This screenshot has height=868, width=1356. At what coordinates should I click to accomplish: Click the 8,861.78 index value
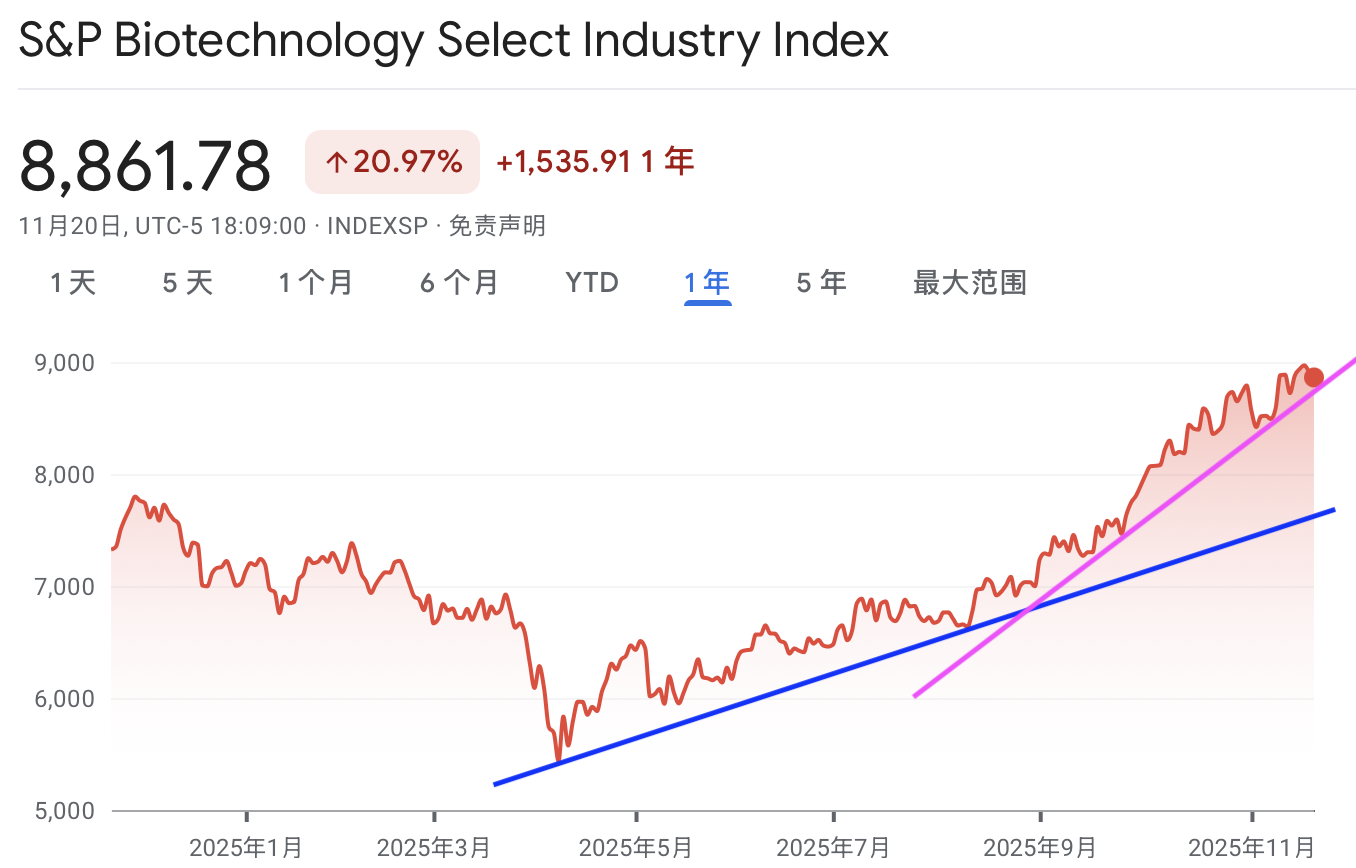tap(146, 165)
